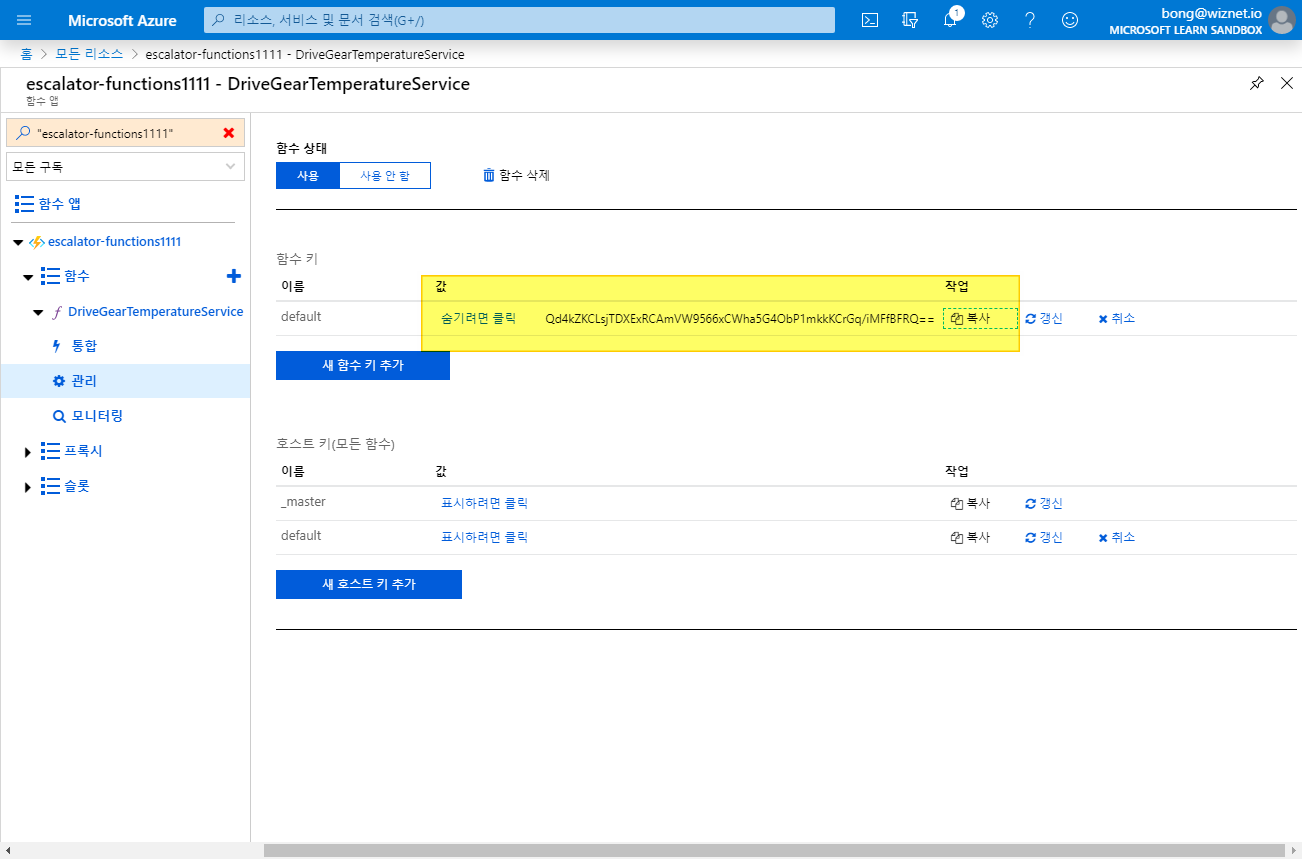Click the top resource search box
1302x859 pixels.
point(519,20)
